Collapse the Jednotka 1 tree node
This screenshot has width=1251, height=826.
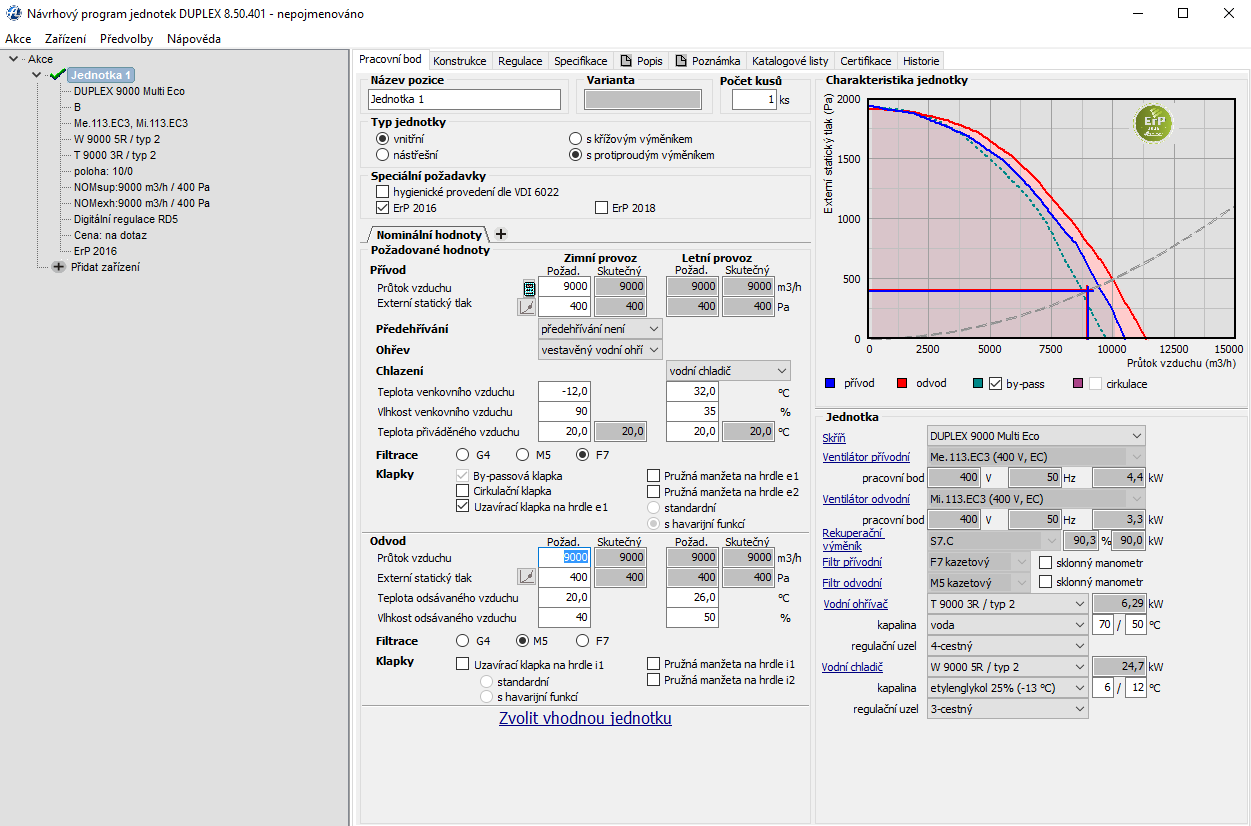point(37,75)
